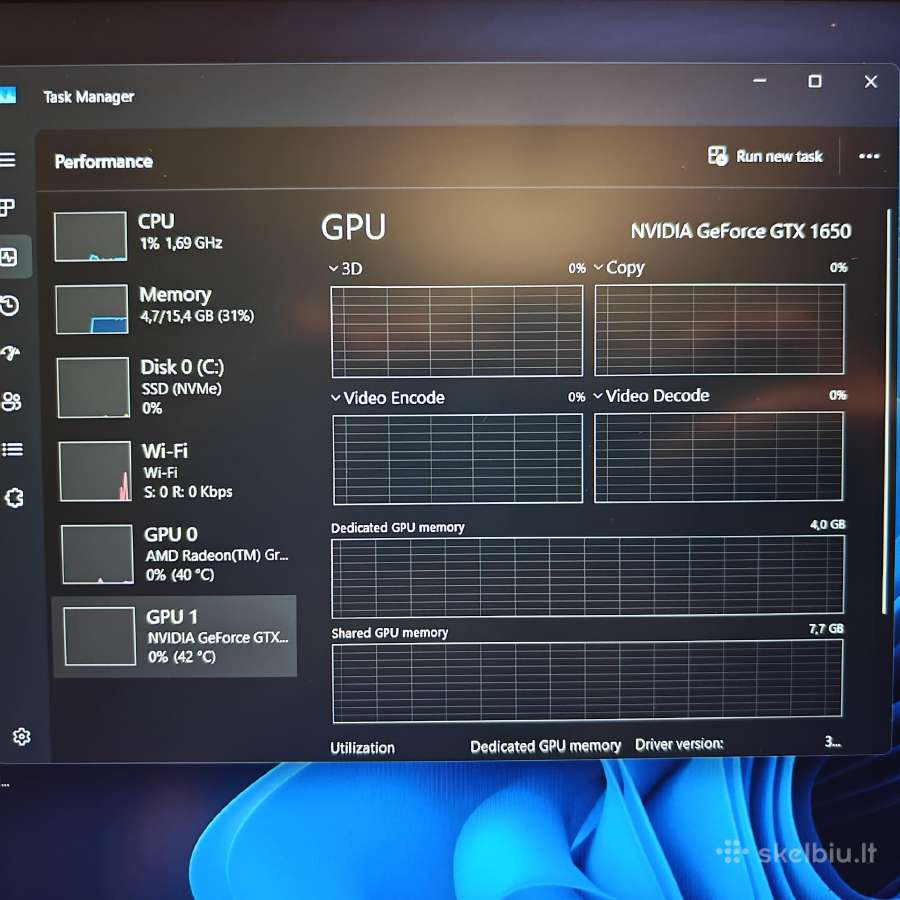Click the Copy engine graph

coord(720,329)
